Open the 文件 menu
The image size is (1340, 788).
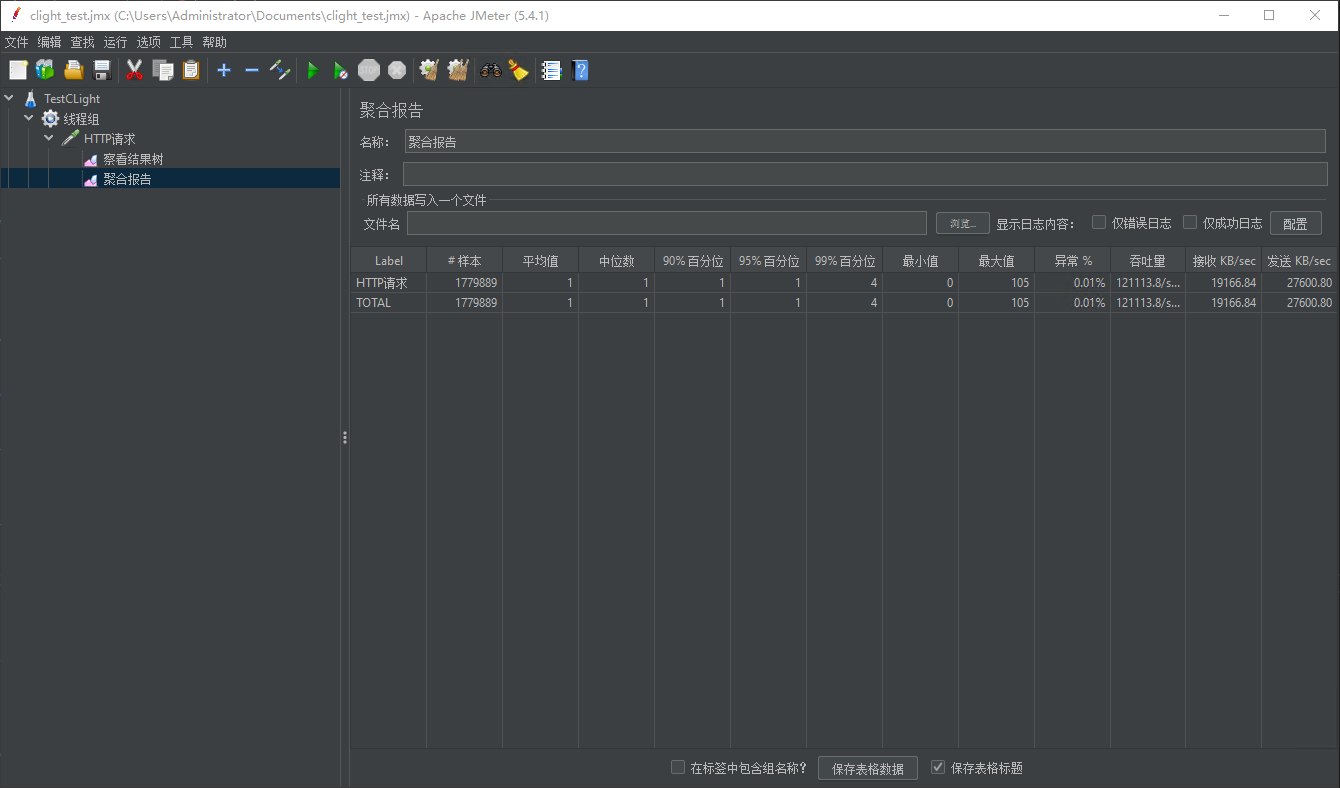pos(17,42)
